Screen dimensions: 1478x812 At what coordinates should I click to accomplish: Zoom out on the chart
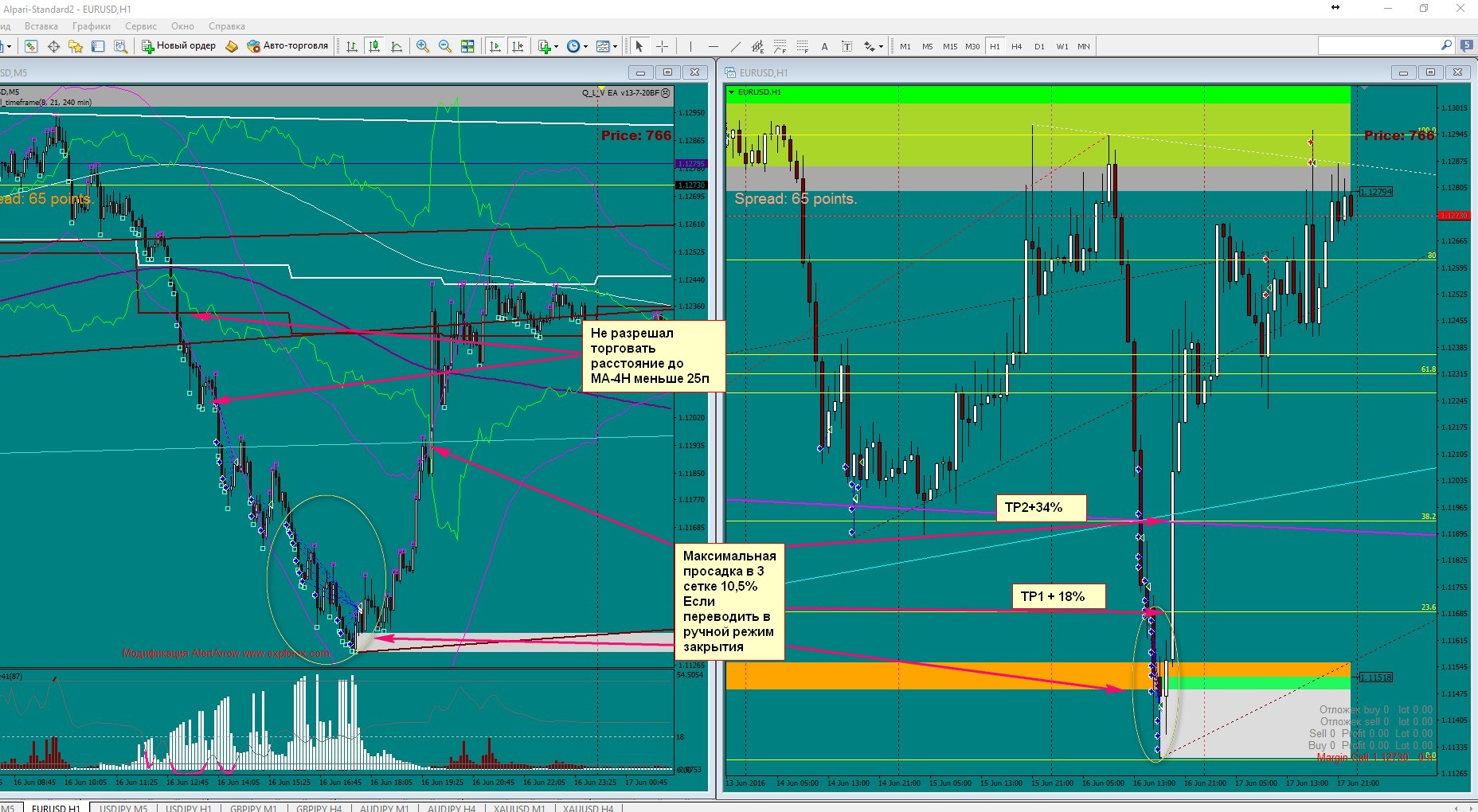coord(445,46)
